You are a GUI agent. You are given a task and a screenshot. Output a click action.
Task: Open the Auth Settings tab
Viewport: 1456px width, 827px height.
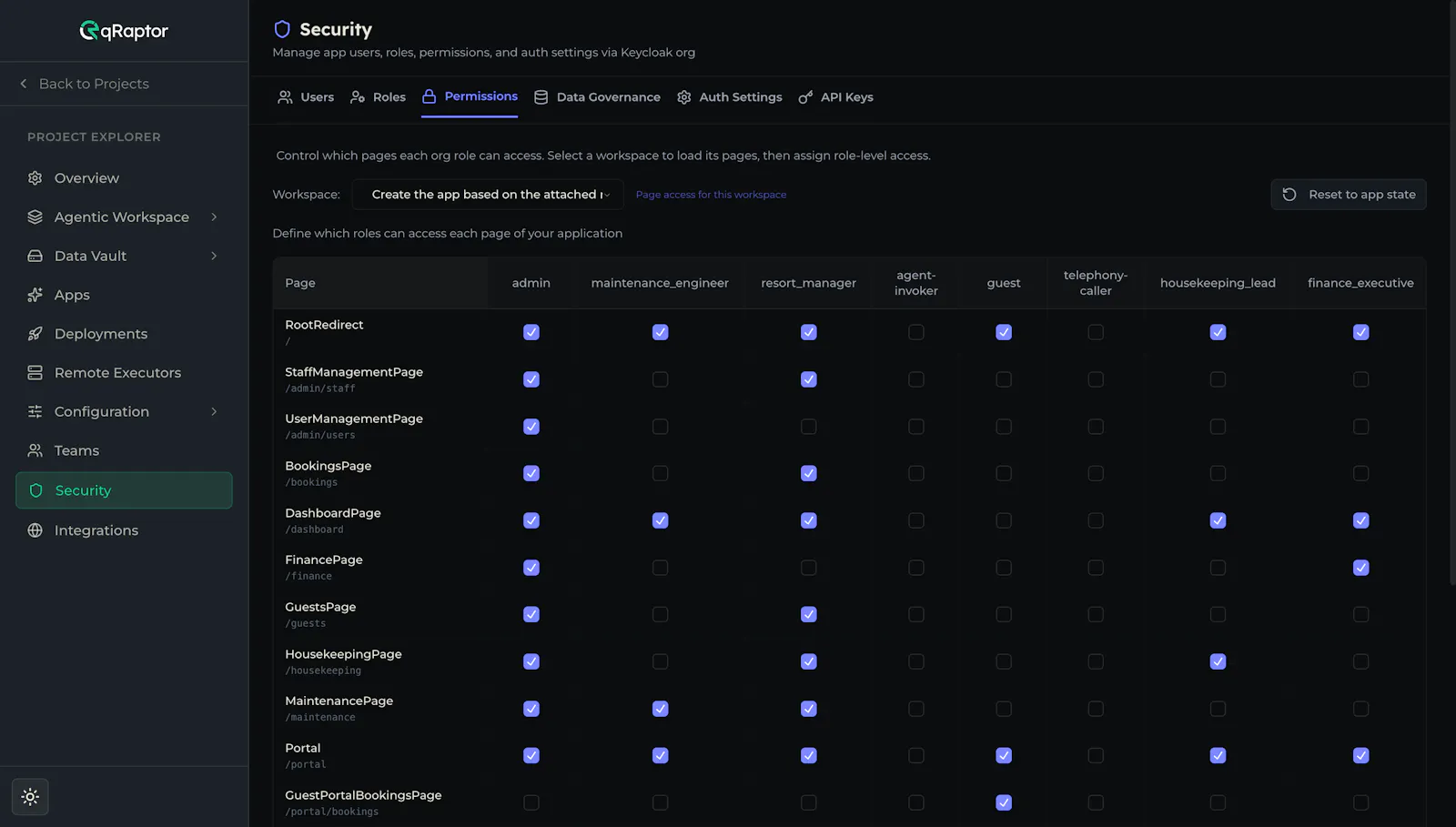[730, 97]
